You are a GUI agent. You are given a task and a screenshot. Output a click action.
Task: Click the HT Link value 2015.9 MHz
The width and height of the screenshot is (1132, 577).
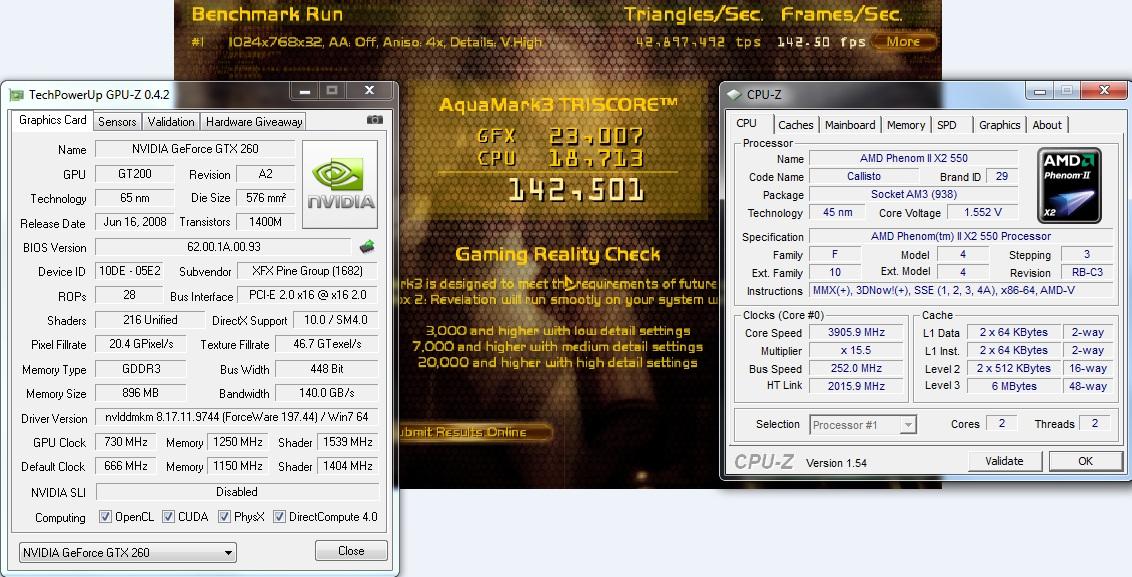856,386
